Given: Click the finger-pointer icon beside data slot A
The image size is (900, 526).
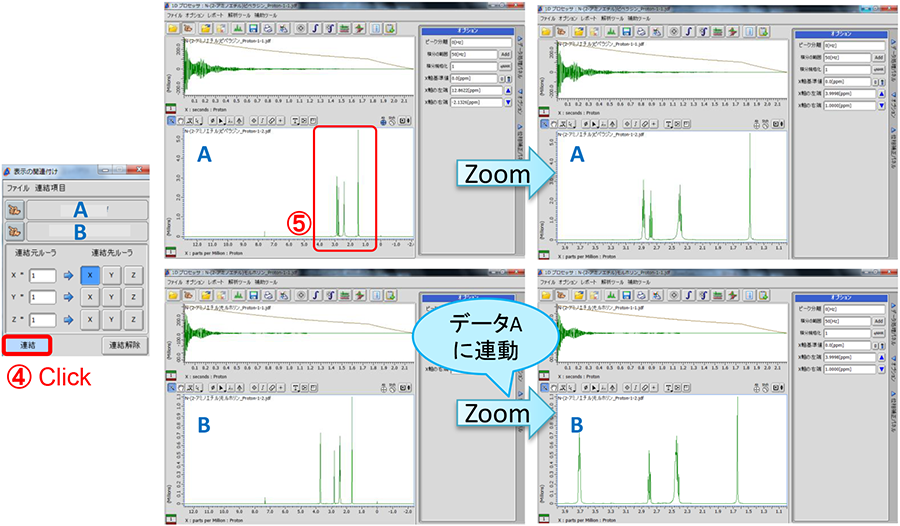Looking at the screenshot, I should coord(14,210).
